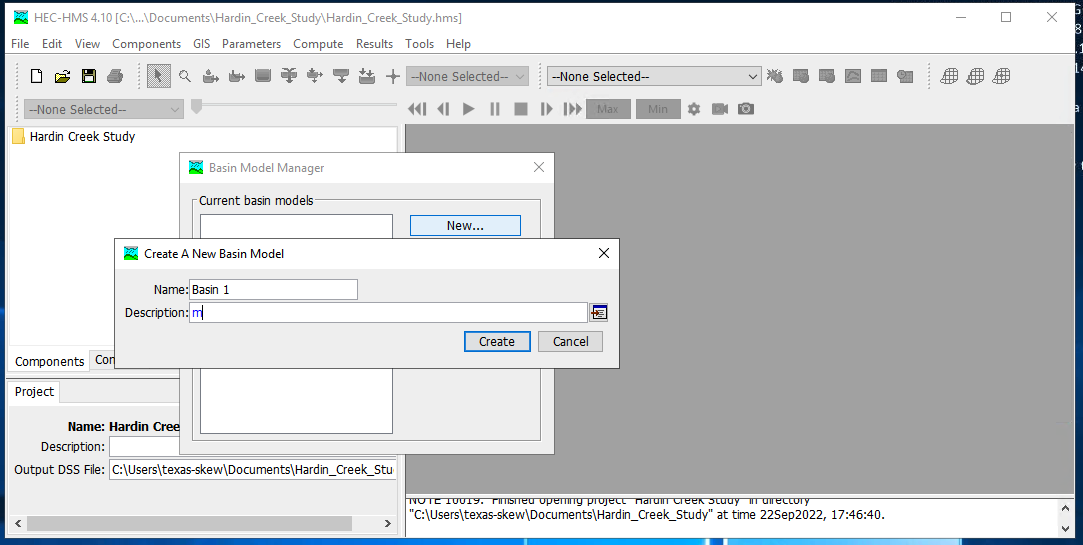This screenshot has width=1083, height=545.
Task: Click the Min button
Action: (658, 109)
